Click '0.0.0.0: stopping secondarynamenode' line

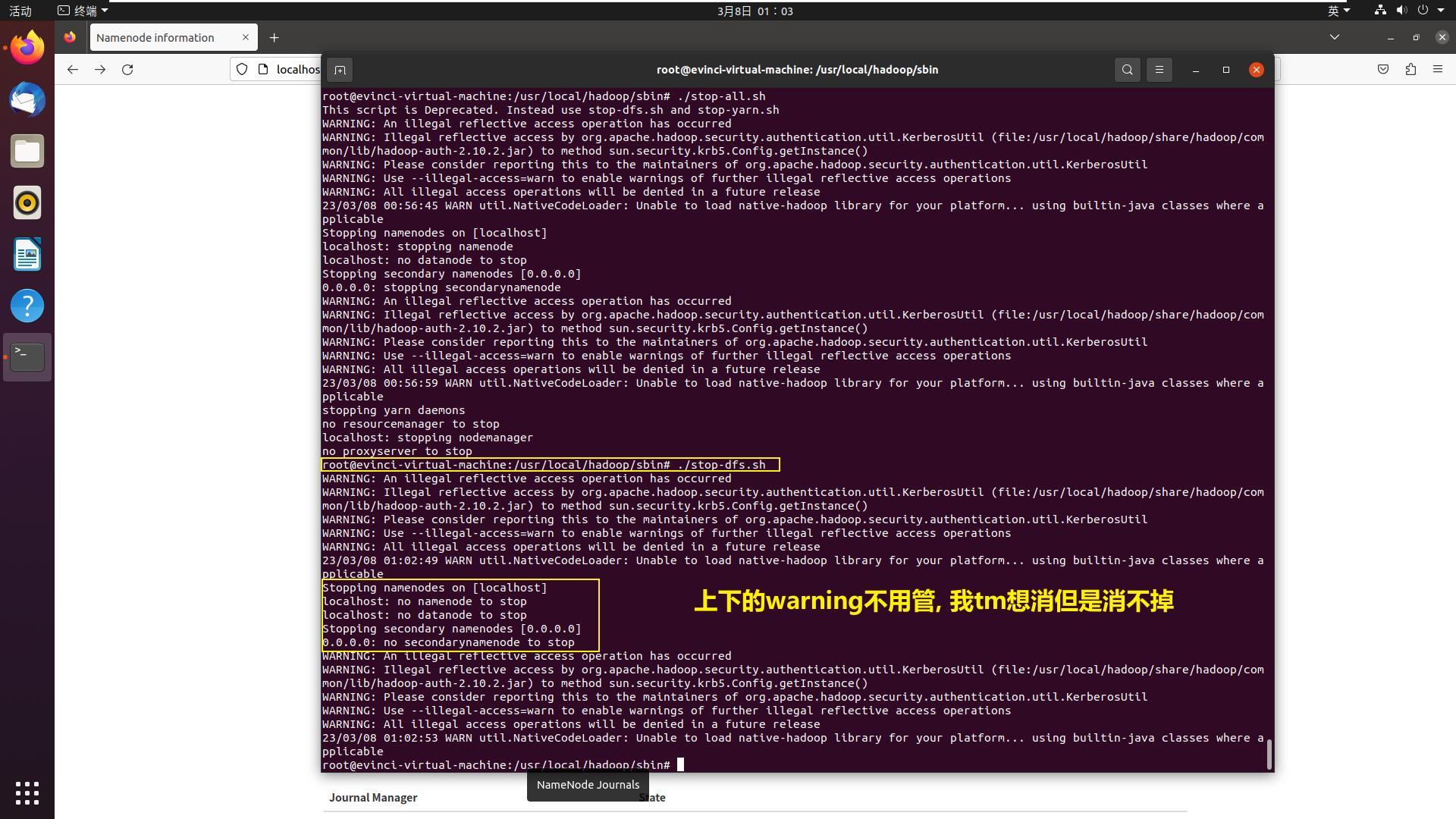click(x=441, y=287)
